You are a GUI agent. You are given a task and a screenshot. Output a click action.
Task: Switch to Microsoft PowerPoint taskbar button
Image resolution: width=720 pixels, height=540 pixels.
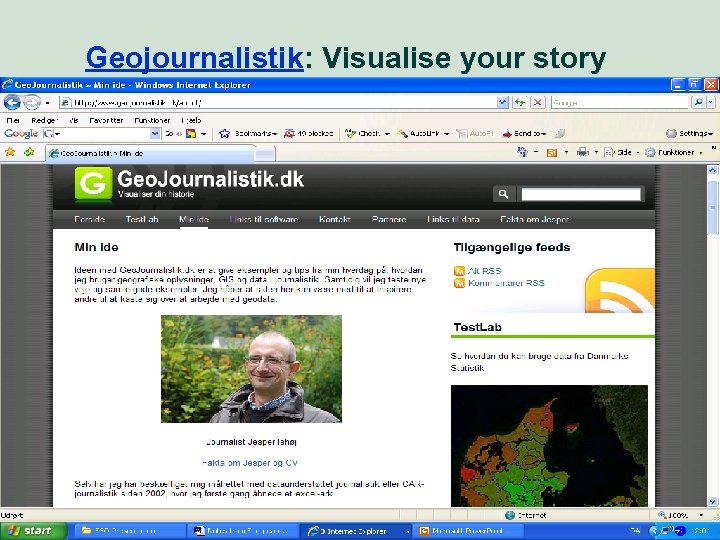pyautogui.click(x=467, y=531)
